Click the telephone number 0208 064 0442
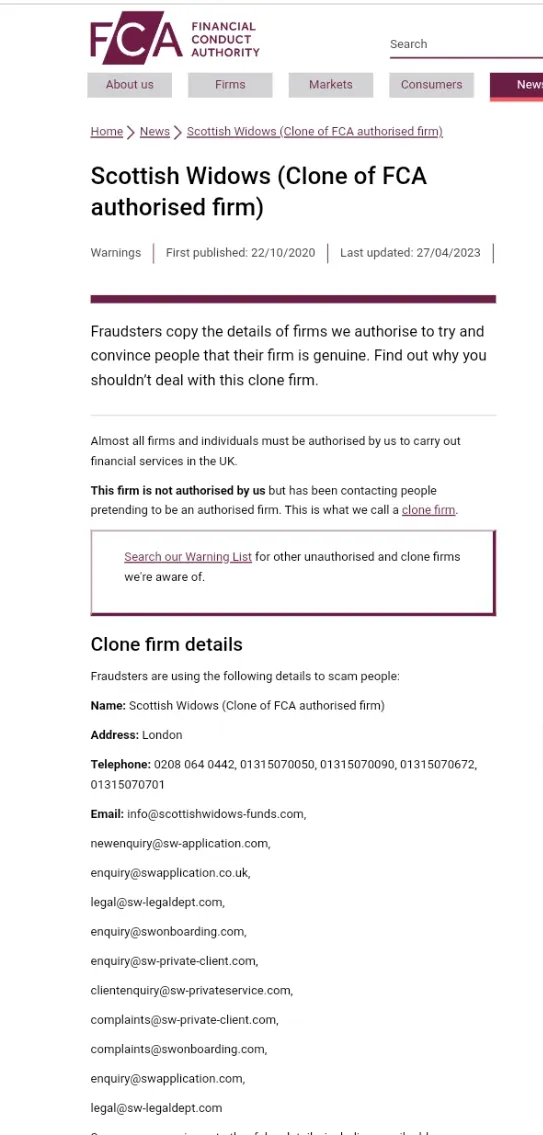The height and width of the screenshot is (1135, 543). 194,764
